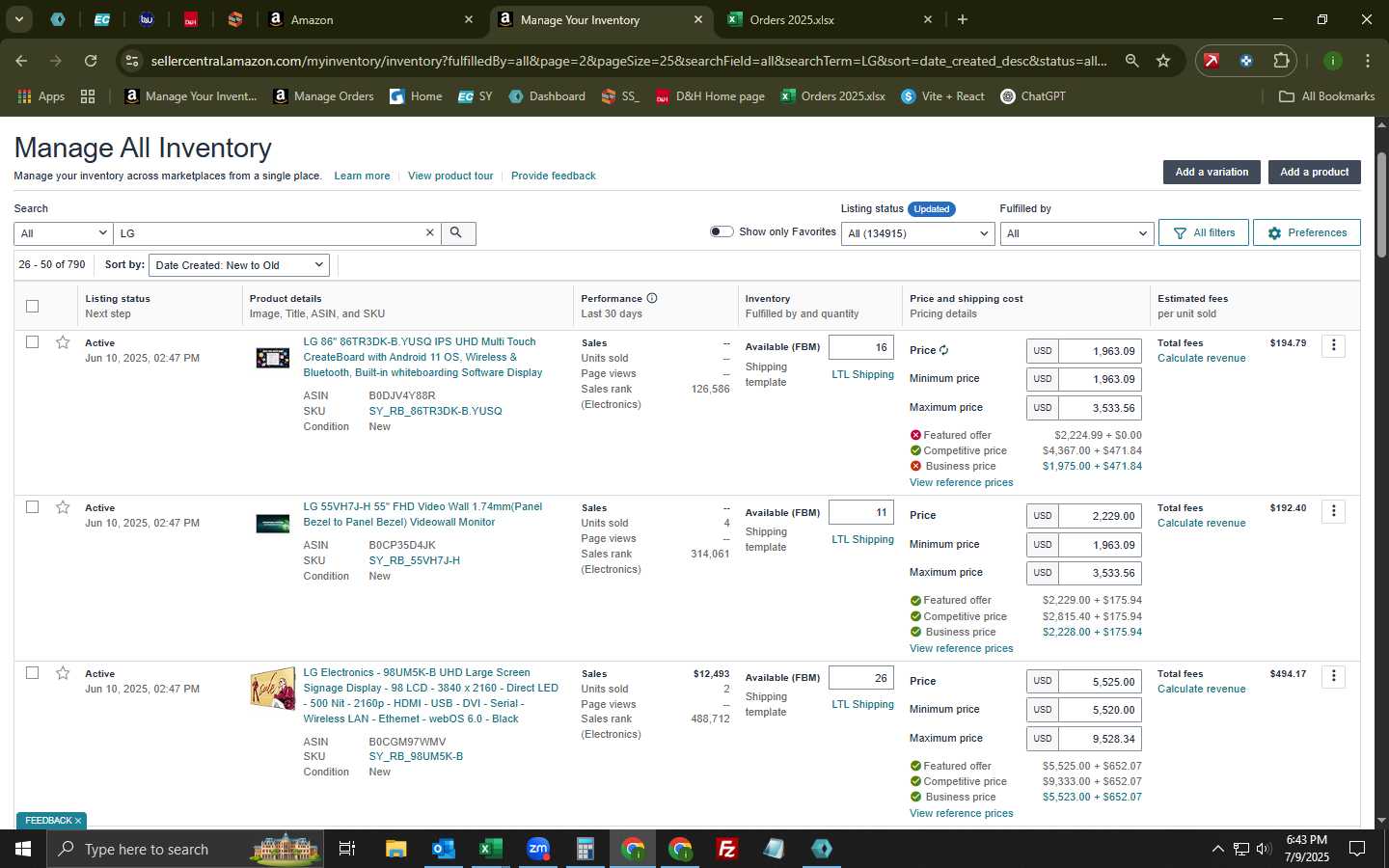The image size is (1389, 868).
Task: Open the three-dot menu for the 55VH7J-H row
Action: 1333,511
